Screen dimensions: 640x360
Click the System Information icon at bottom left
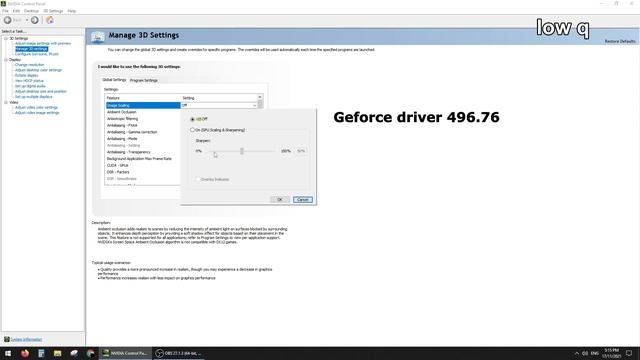click(x=7, y=339)
